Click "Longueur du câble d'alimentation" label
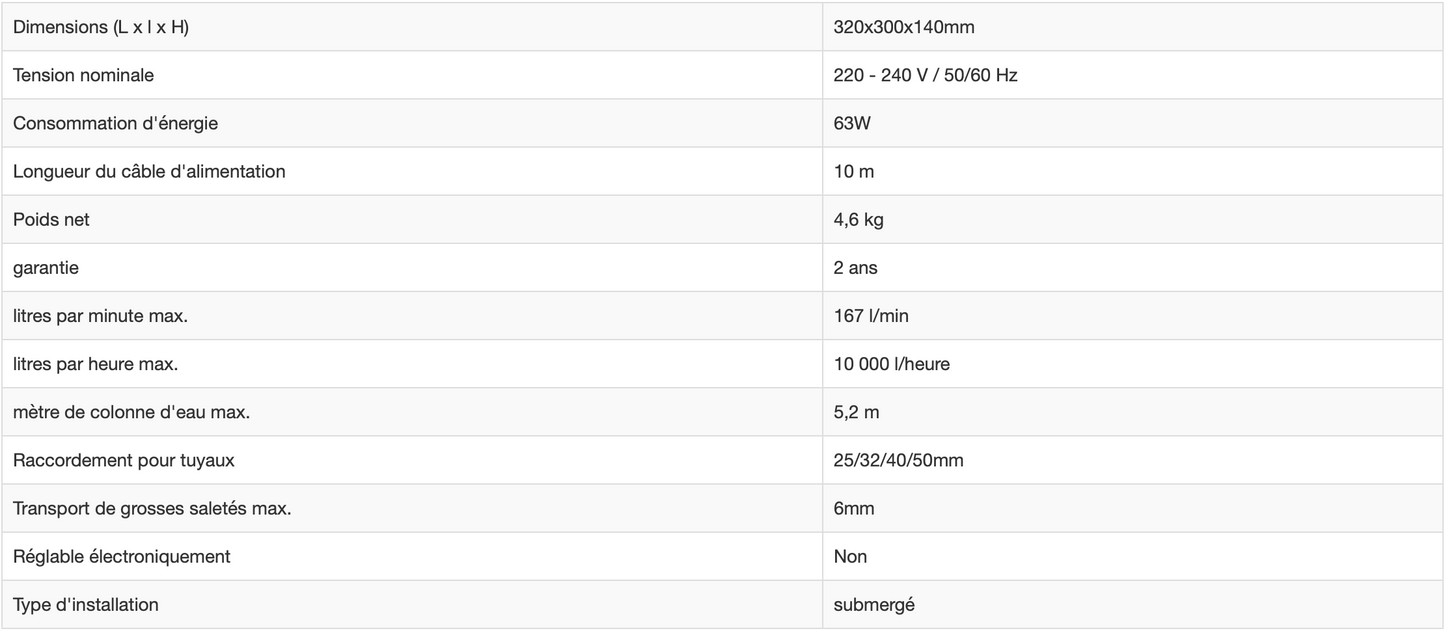 pyautogui.click(x=149, y=171)
